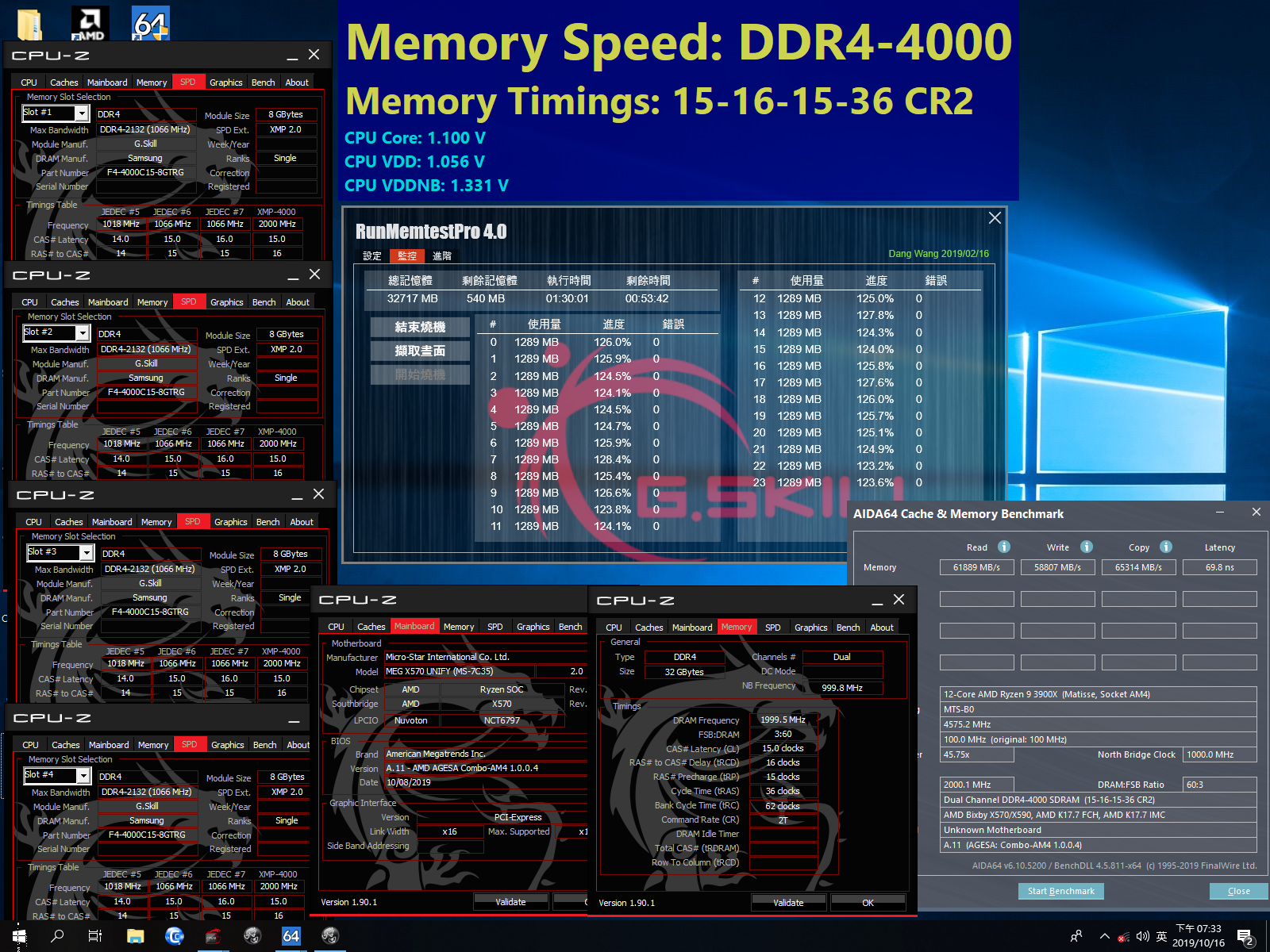This screenshot has width=1270, height=952.
Task: Click the Windows Search icon
Action: click(x=57, y=936)
